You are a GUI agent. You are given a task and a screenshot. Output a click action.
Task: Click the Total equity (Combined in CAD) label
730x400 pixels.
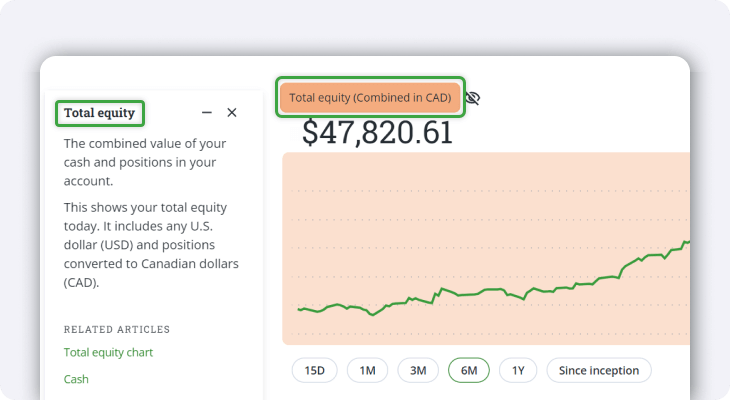[369, 98]
